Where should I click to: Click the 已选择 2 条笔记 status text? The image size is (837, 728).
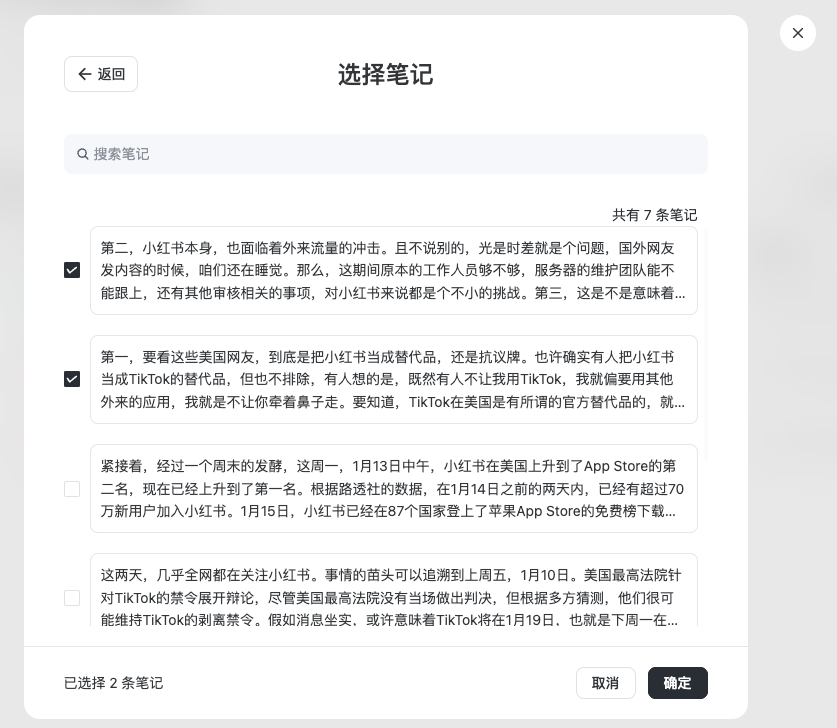[x=113, y=683]
